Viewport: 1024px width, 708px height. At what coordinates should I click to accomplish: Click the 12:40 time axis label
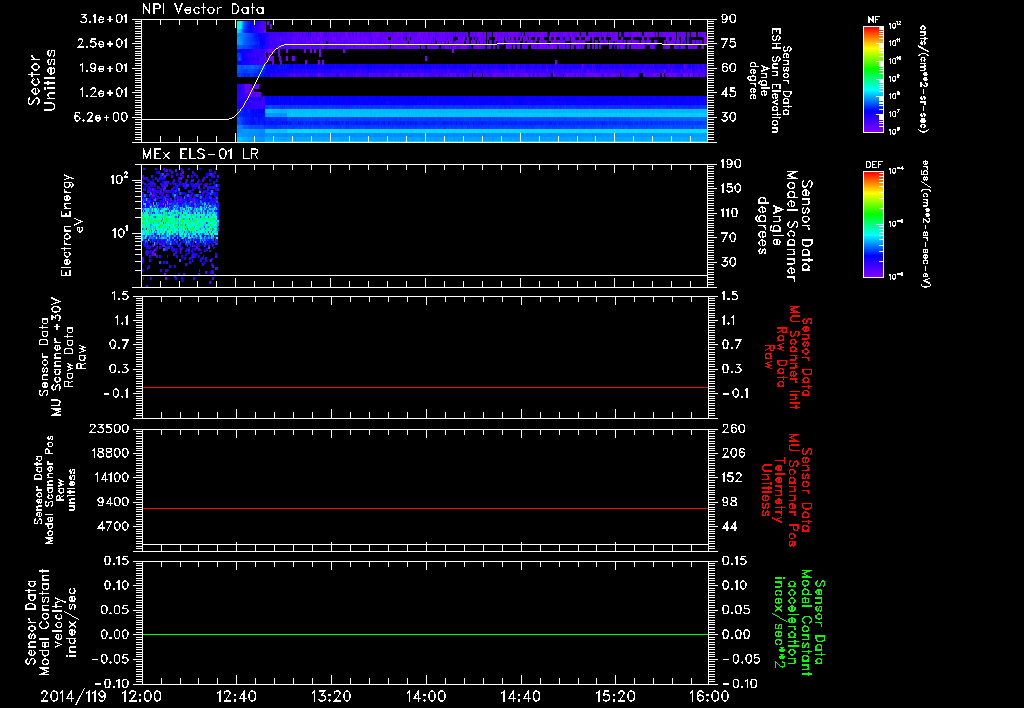coord(236,696)
